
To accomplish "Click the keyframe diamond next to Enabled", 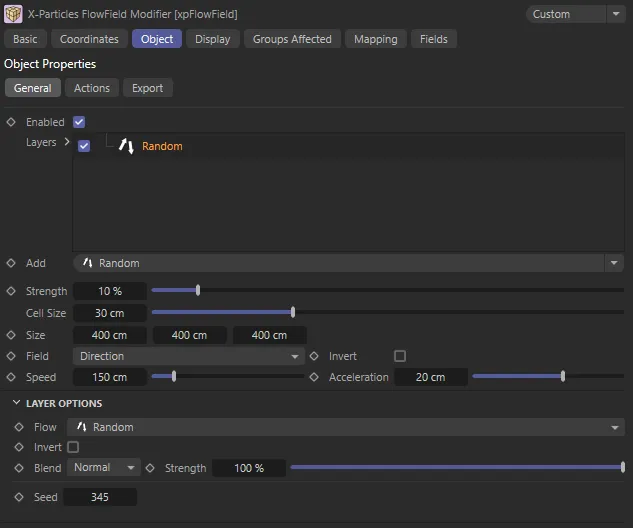I will pyautogui.click(x=11, y=122).
